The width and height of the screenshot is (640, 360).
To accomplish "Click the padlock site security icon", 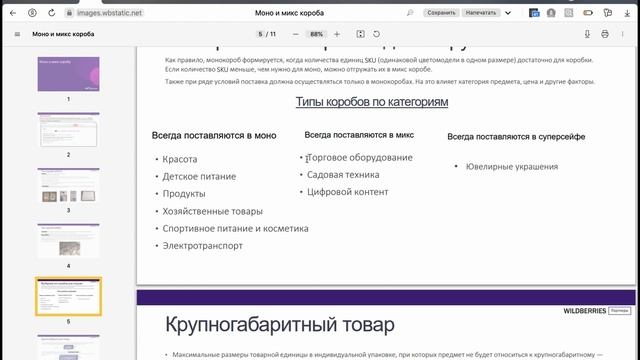I will click(x=69, y=13).
